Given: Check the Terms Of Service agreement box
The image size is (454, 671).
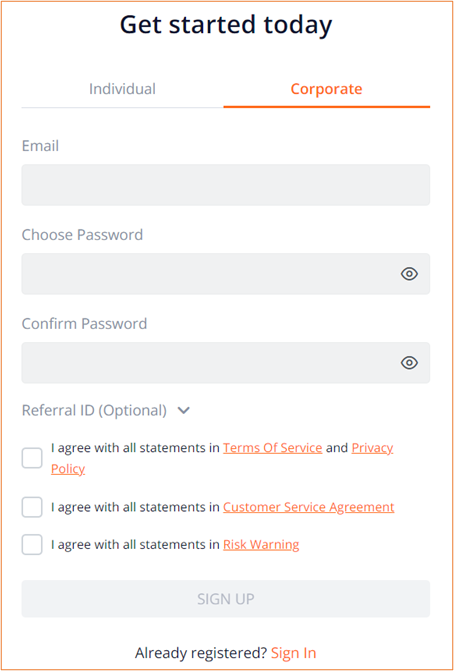Looking at the screenshot, I should tap(32, 458).
